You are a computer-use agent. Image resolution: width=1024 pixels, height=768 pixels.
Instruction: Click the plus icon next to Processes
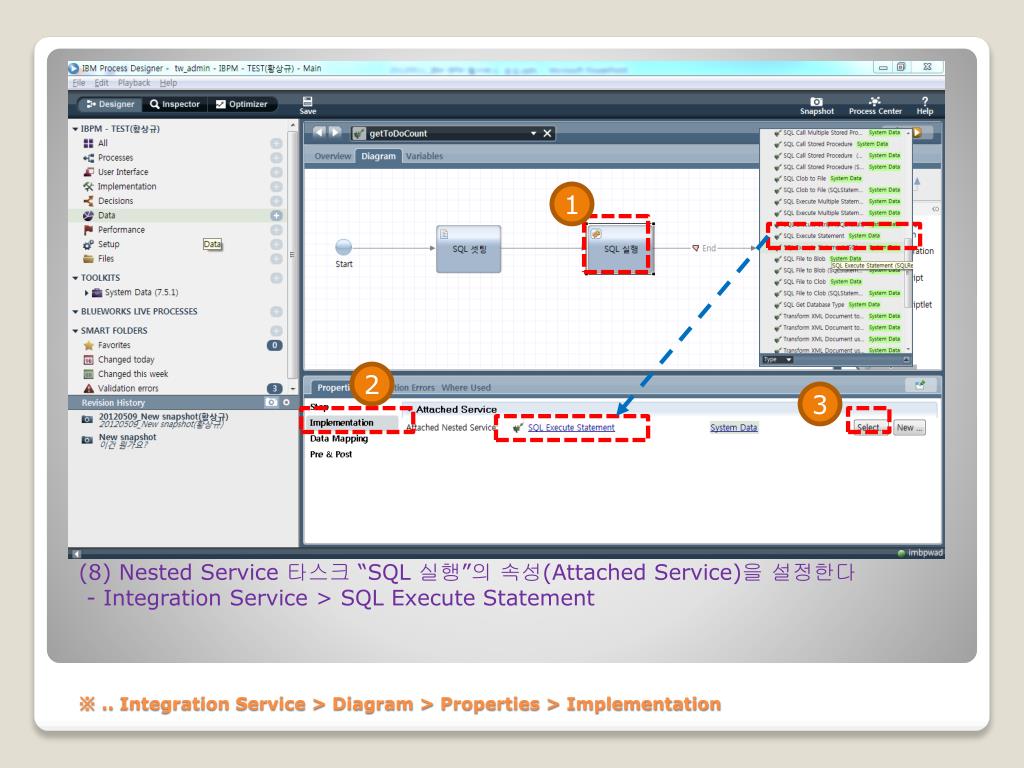(x=276, y=157)
